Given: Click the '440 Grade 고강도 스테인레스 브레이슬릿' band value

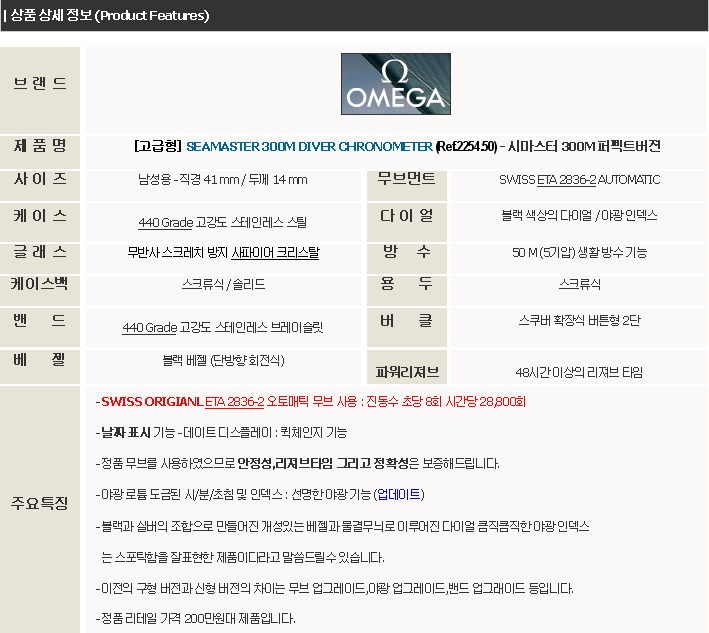Looking at the screenshot, I should click(222, 327).
